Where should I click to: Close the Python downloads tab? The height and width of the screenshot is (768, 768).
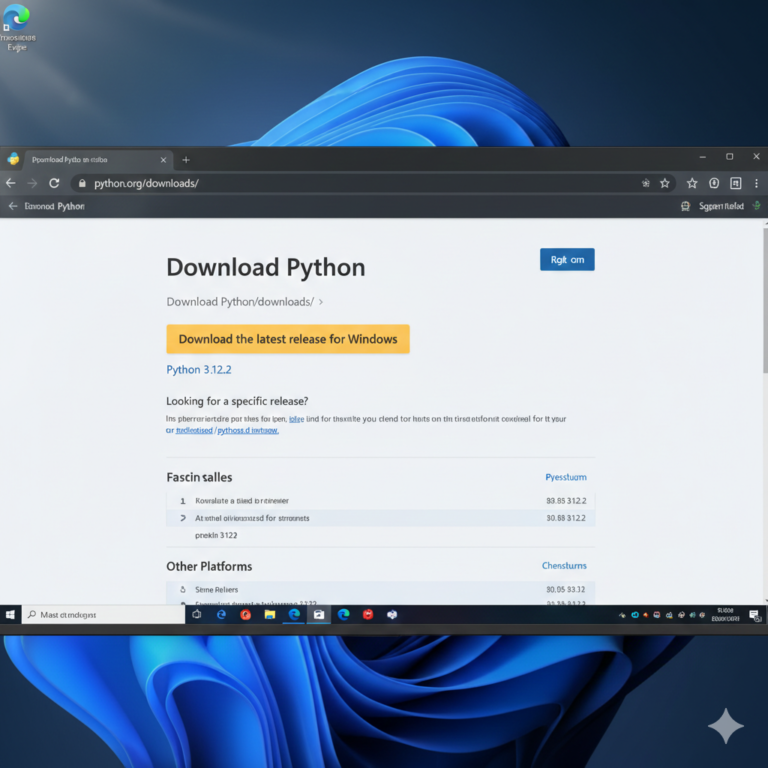tap(163, 160)
